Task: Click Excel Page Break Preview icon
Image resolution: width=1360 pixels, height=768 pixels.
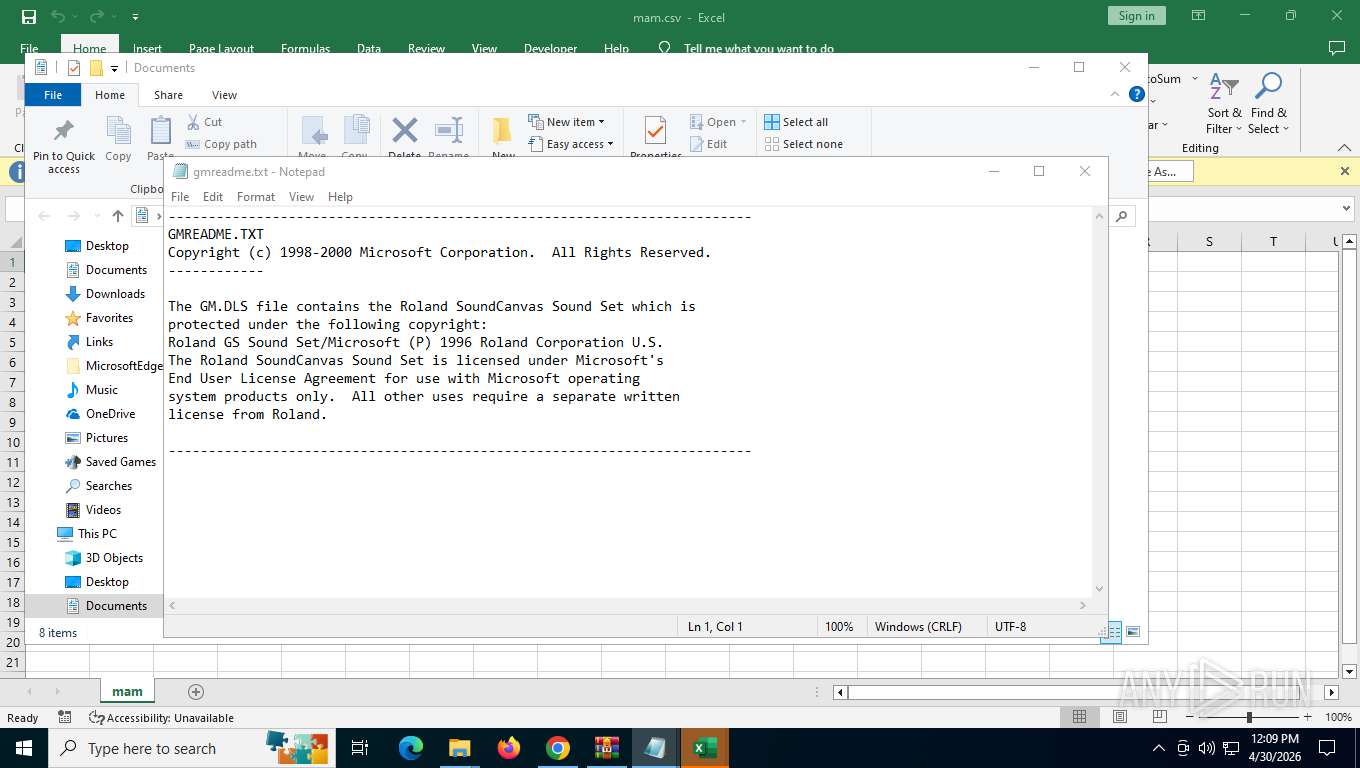Action: (1160, 717)
